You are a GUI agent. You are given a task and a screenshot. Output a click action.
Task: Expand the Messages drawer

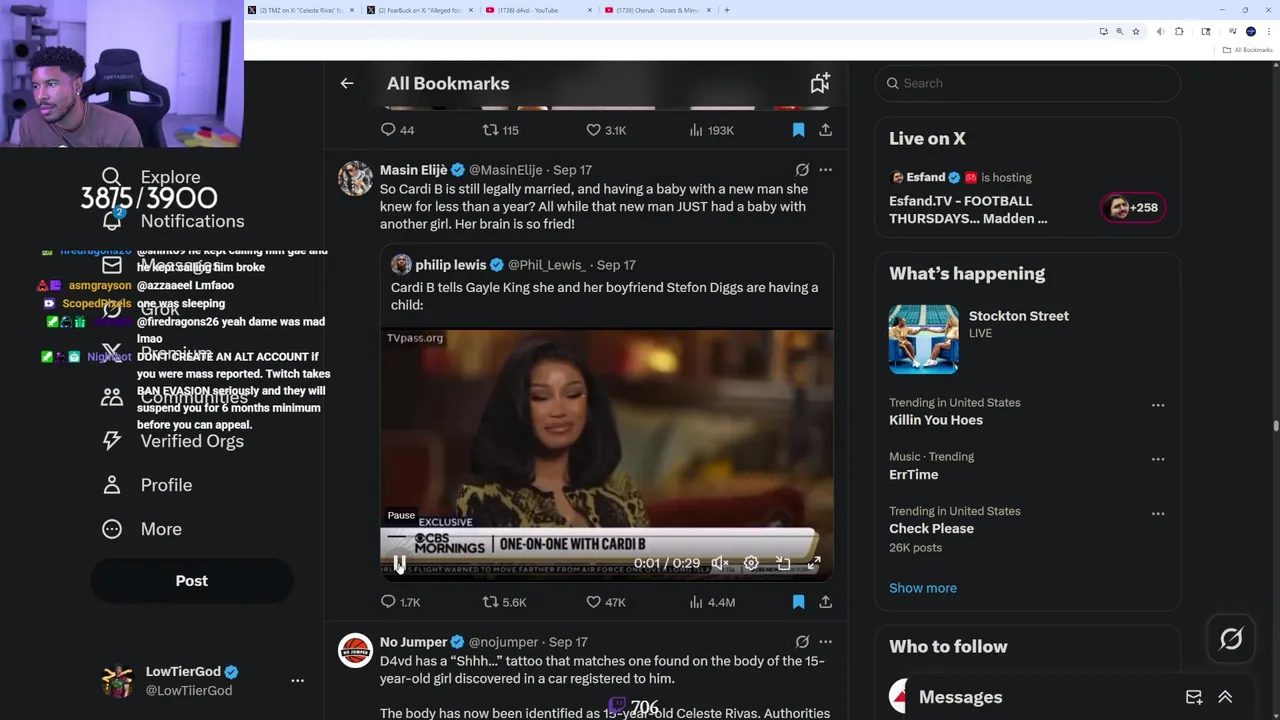[x=1225, y=697]
